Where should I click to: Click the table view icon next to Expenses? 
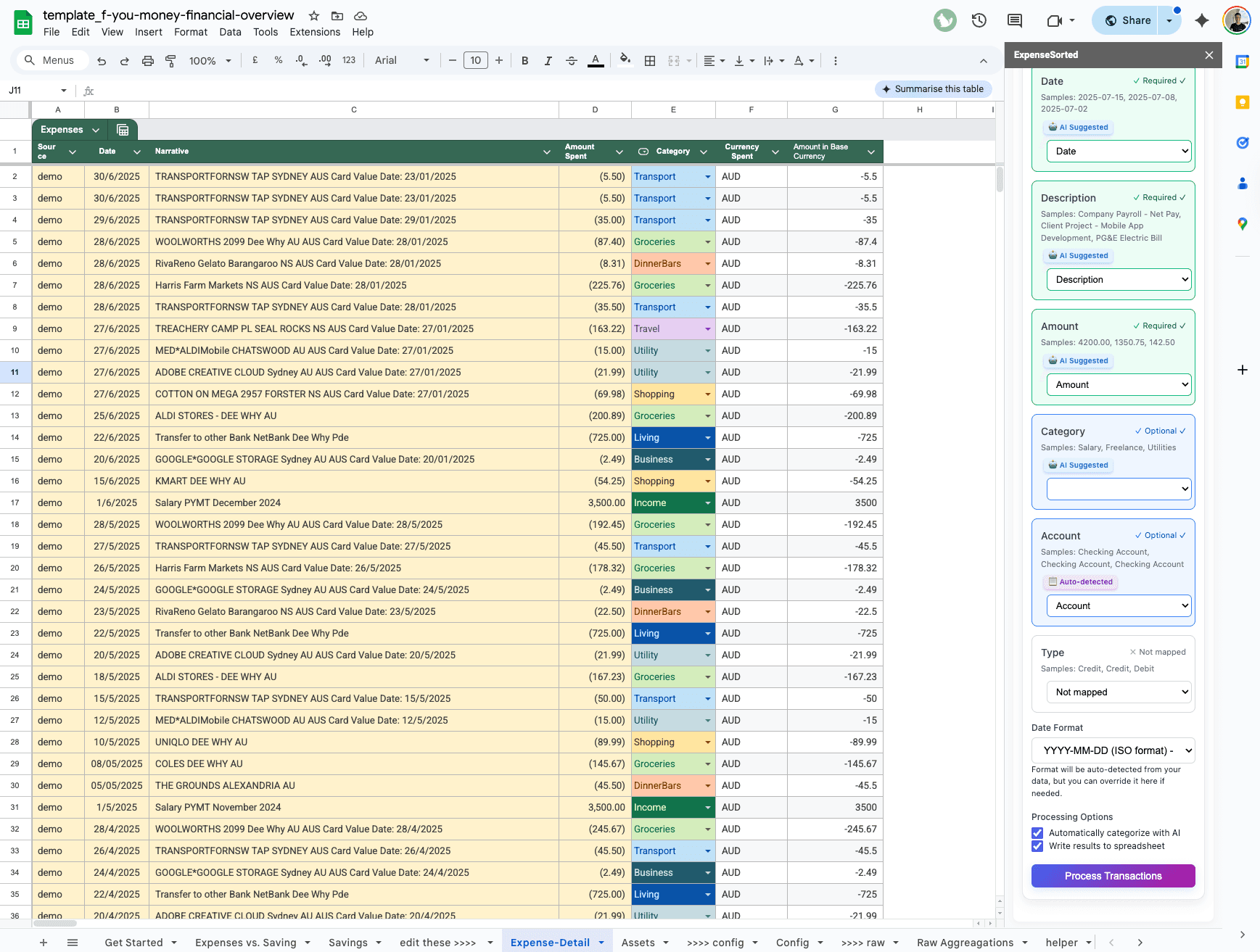point(123,130)
